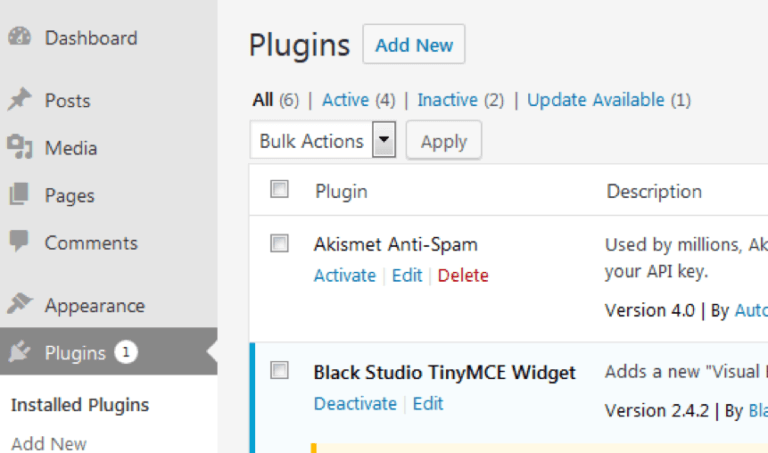Screen dimensions: 768x453
Task: Check the Akismet Anti-Spam checkbox
Action: 280,243
